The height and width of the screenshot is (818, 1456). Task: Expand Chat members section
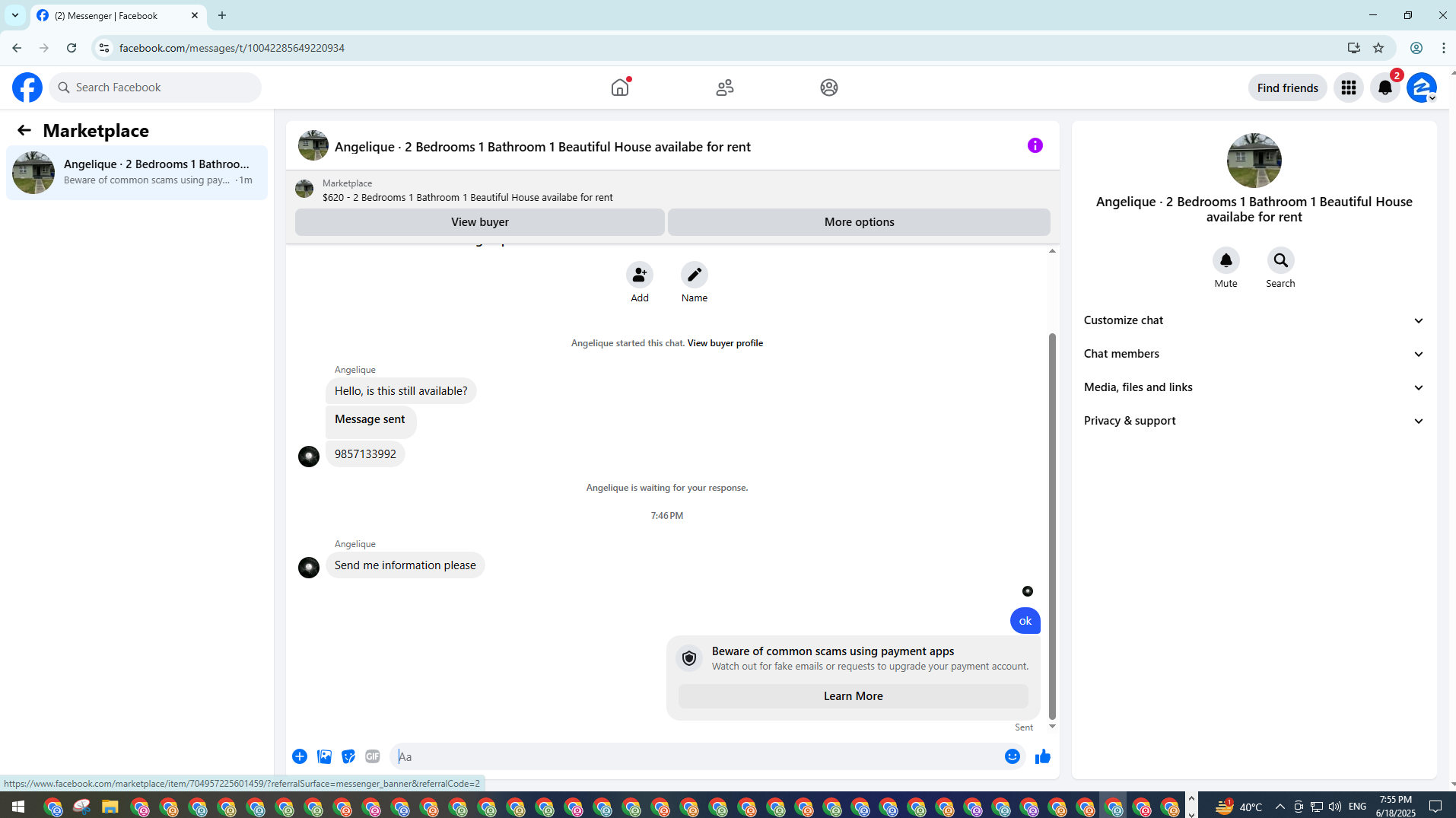click(x=1254, y=354)
